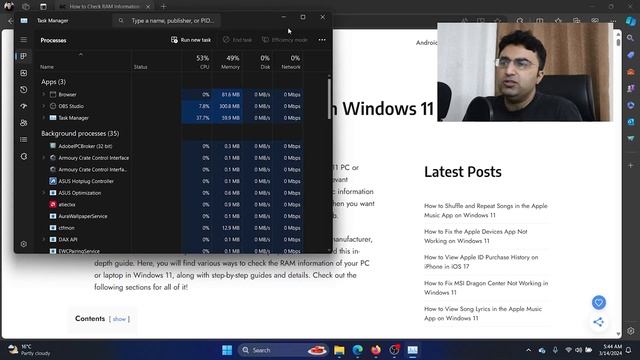Expand the ASUS Optimization row
The width and height of the screenshot is (640, 360).
[44, 193]
